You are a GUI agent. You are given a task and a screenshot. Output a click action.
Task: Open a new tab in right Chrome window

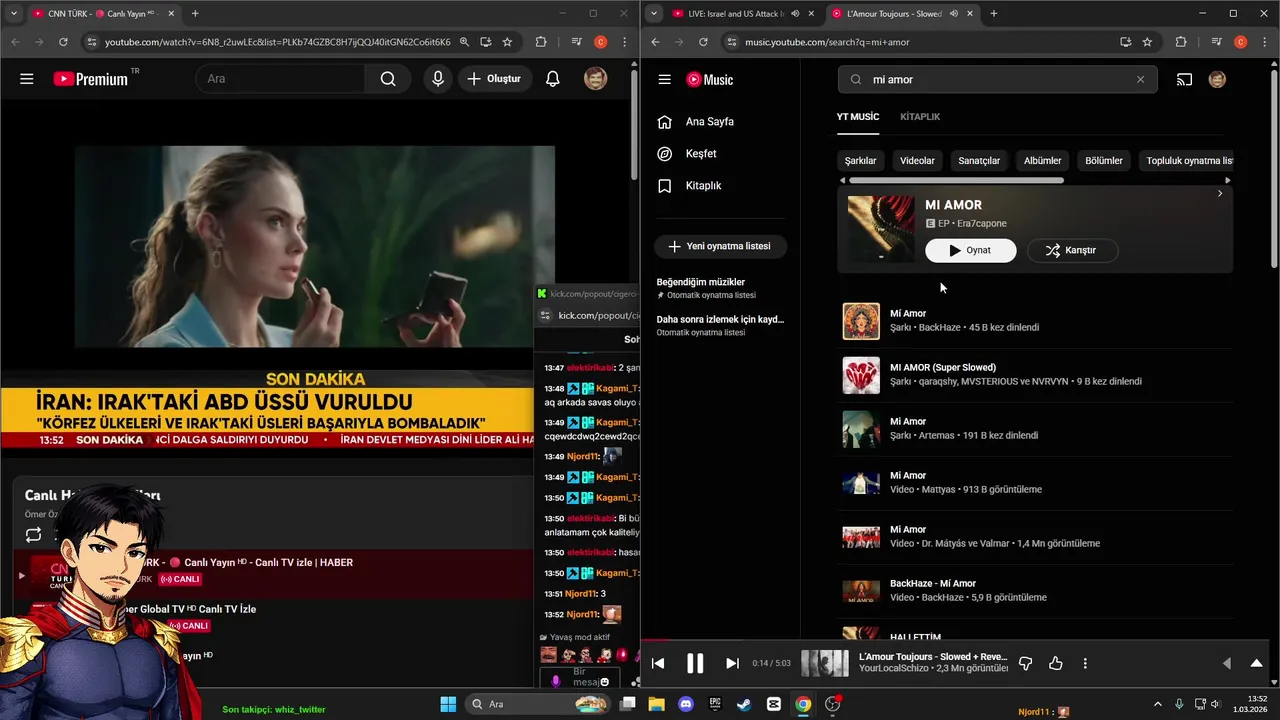(x=993, y=13)
